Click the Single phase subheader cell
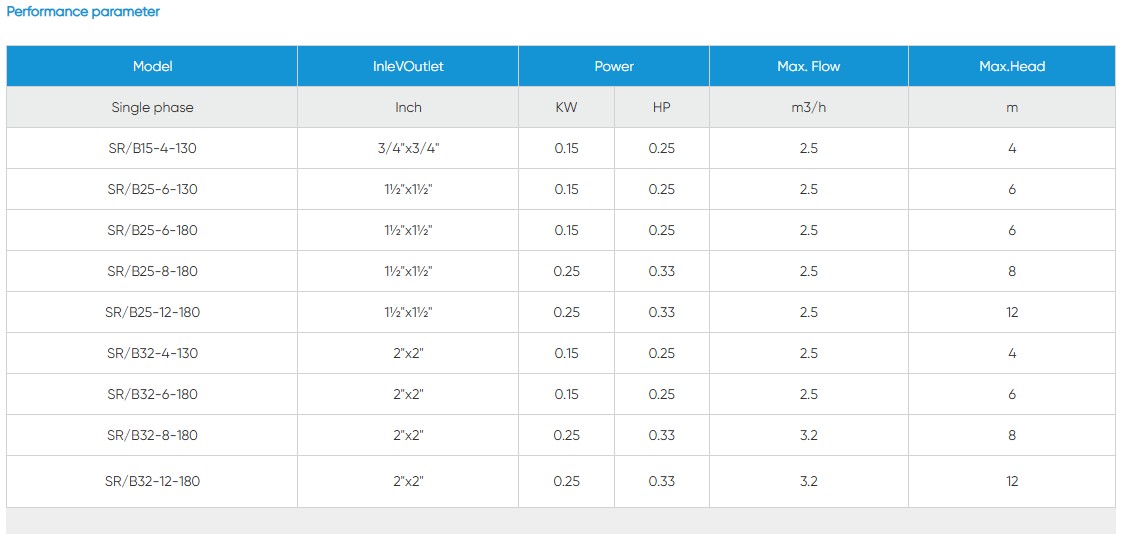Screen dimensions: 1122x534 pyautogui.click(x=152, y=107)
